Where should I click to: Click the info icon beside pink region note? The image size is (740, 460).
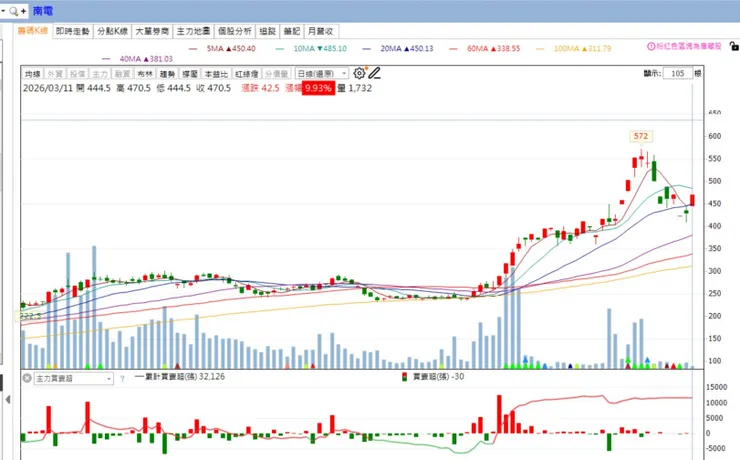pyautogui.click(x=651, y=46)
